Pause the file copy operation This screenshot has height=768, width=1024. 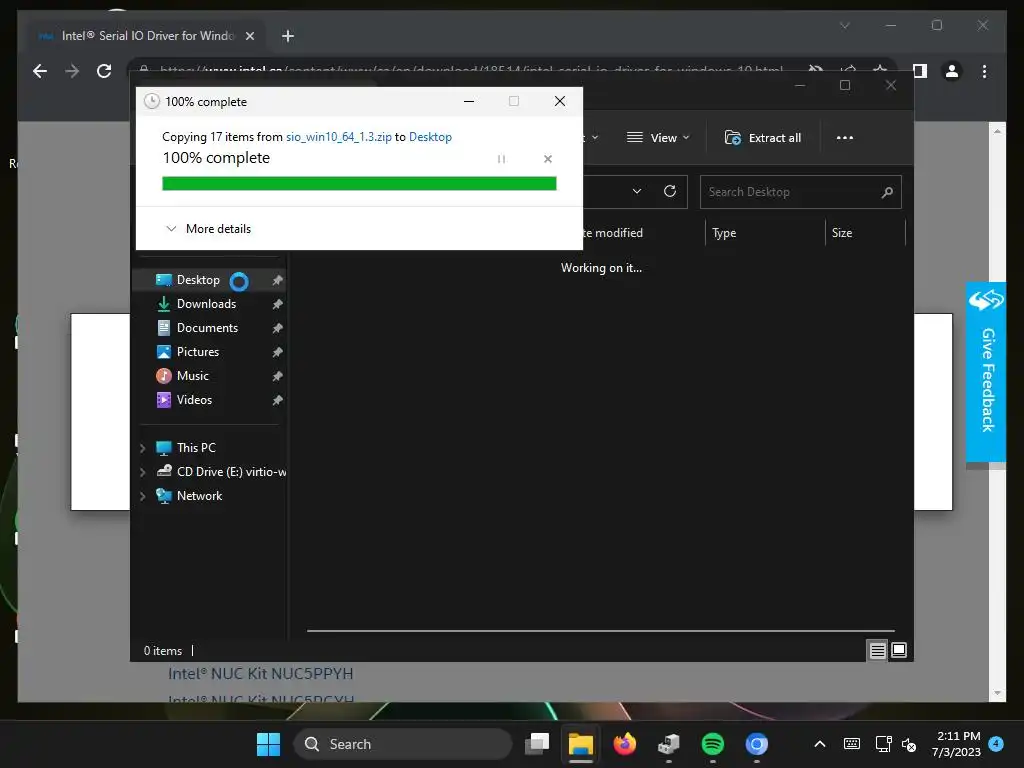coord(502,159)
